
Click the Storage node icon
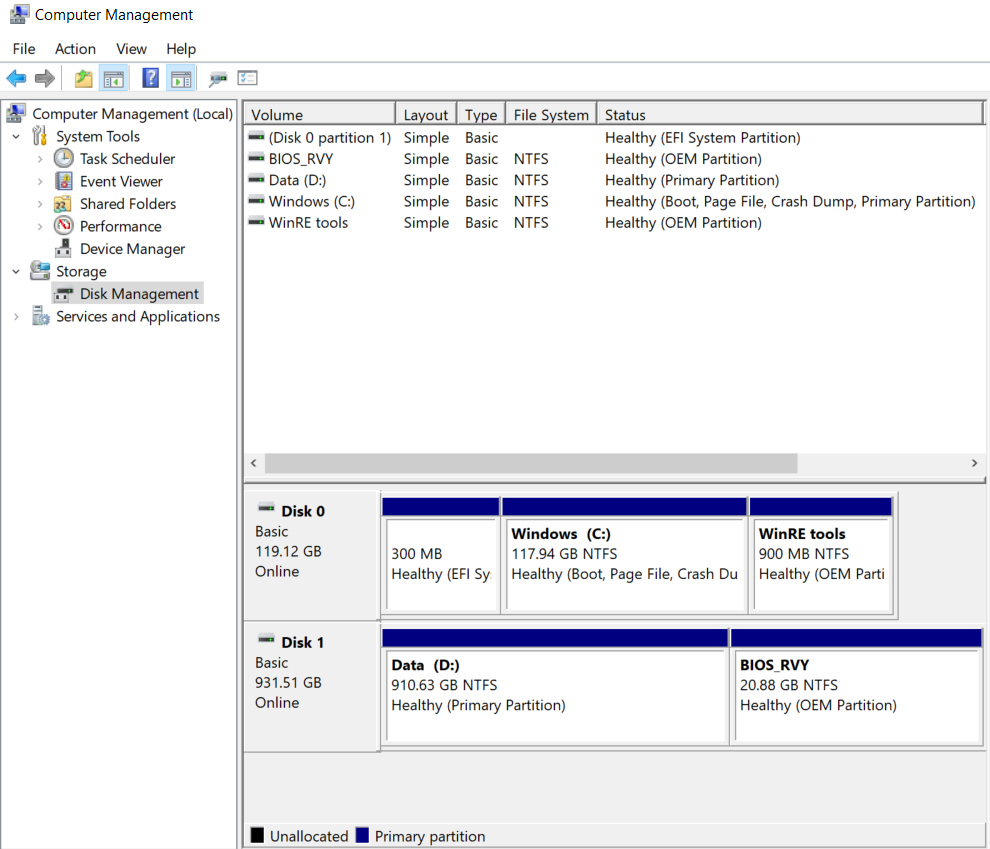(40, 271)
